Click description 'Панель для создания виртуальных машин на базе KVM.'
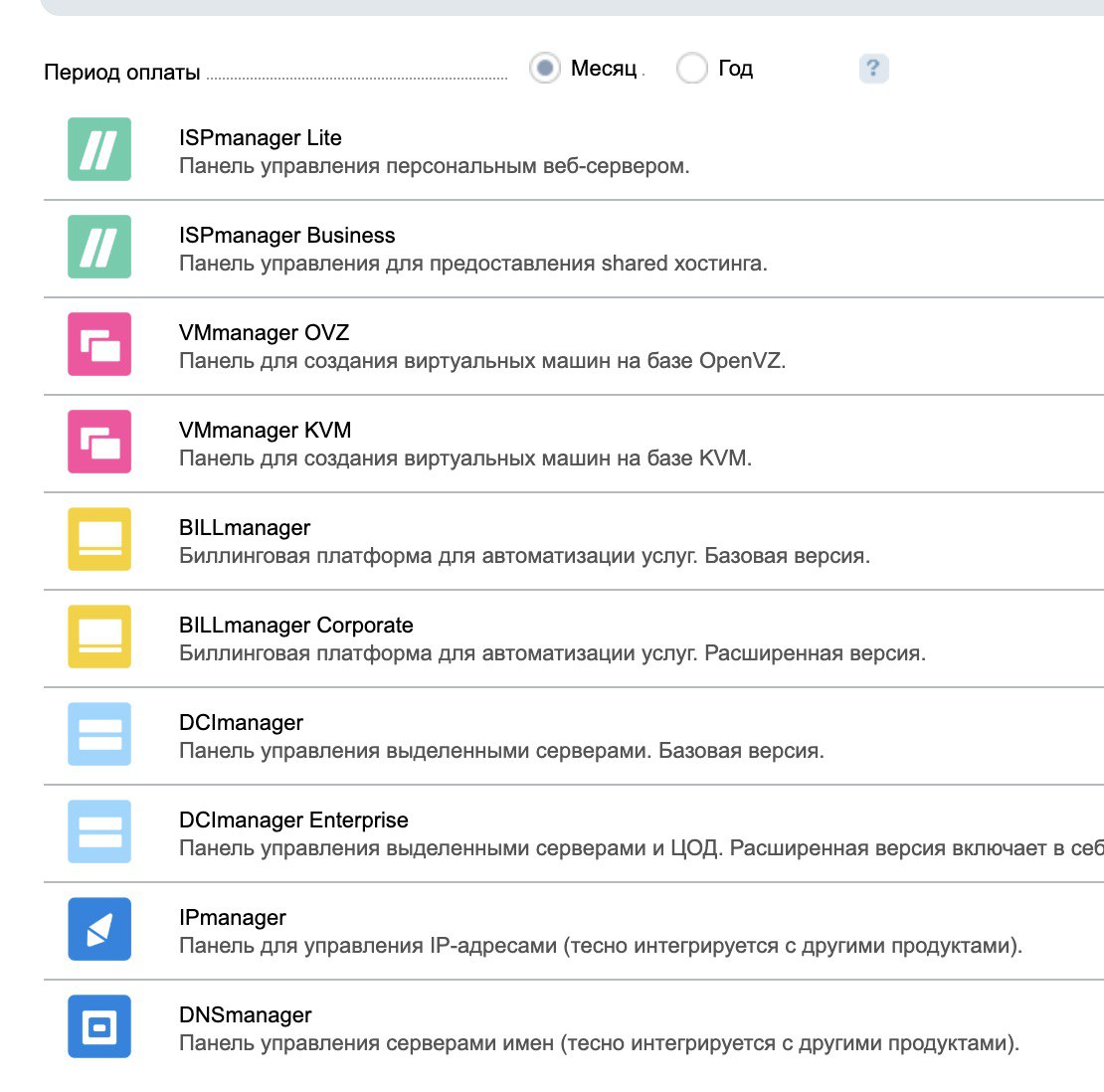Viewport: 1104px width, 1092px height. 465,458
